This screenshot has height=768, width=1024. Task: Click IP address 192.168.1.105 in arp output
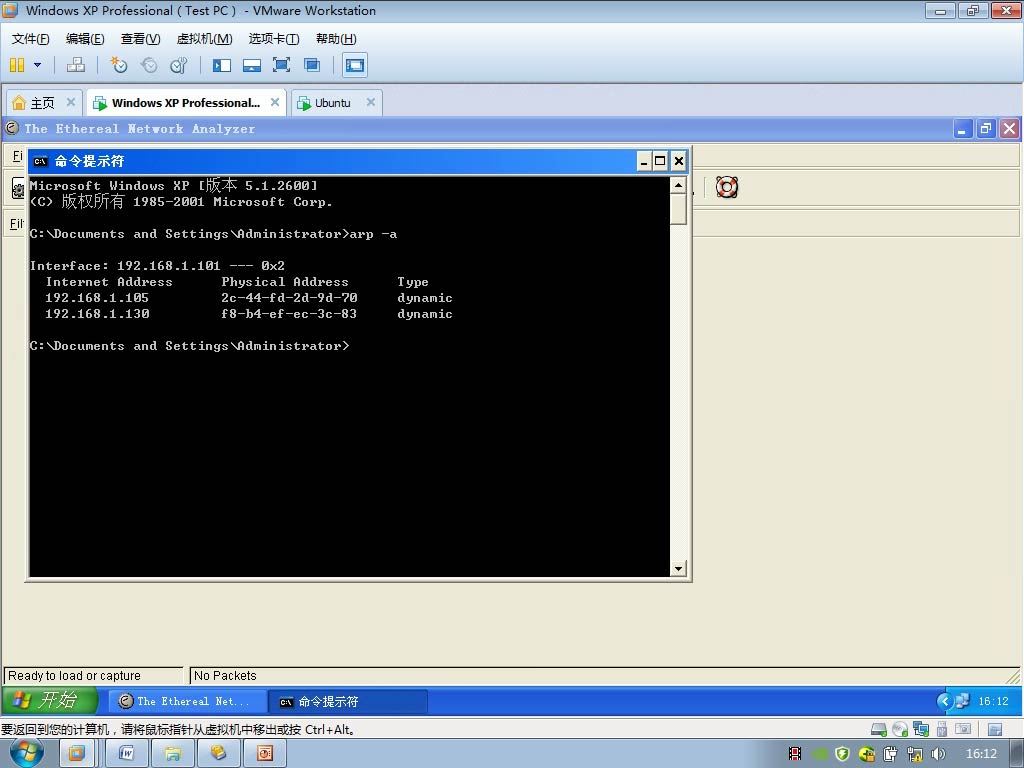[97, 298]
